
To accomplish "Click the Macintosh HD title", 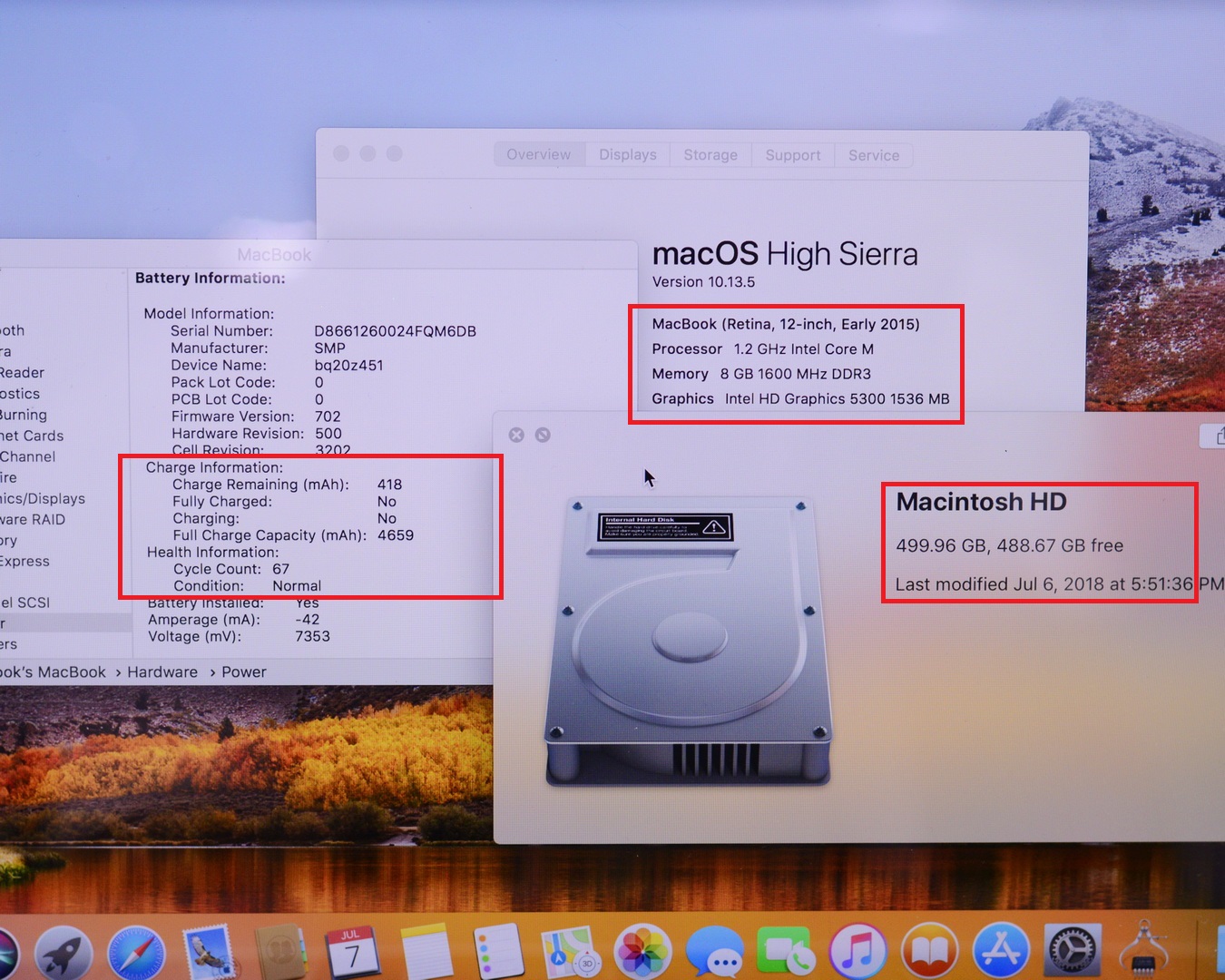I will (x=981, y=502).
